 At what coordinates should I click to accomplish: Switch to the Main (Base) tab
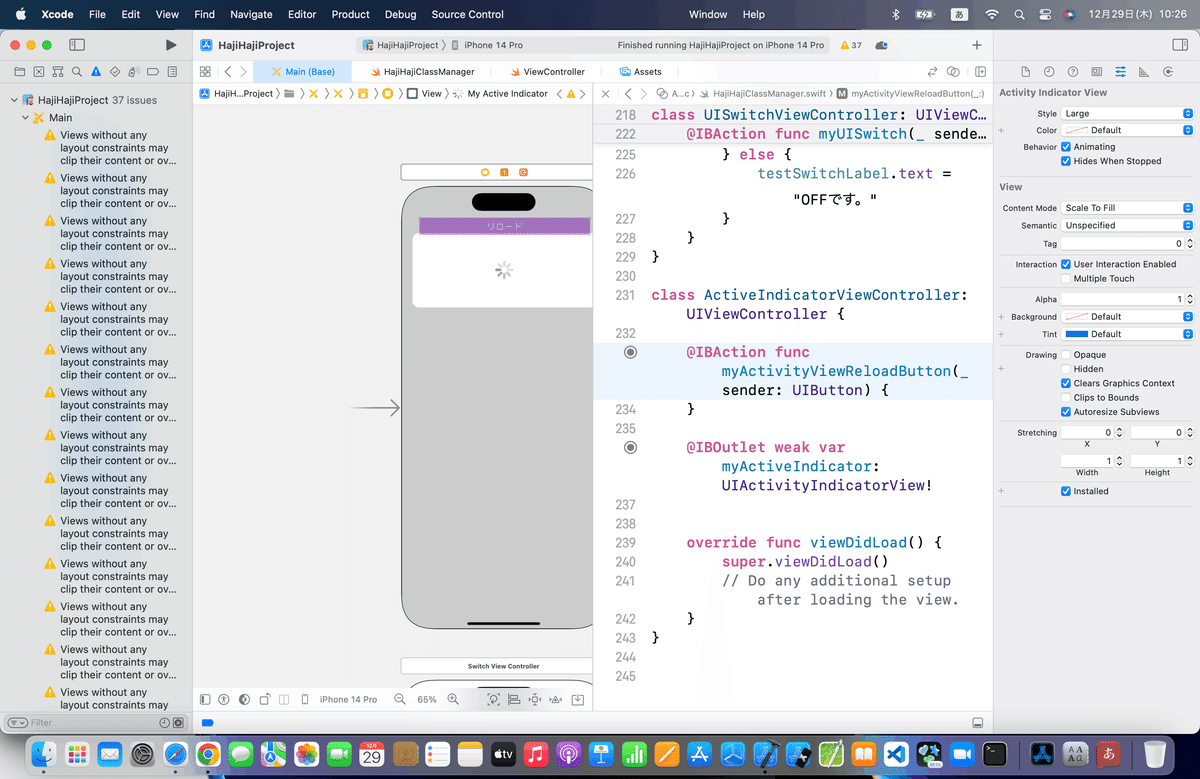[303, 72]
